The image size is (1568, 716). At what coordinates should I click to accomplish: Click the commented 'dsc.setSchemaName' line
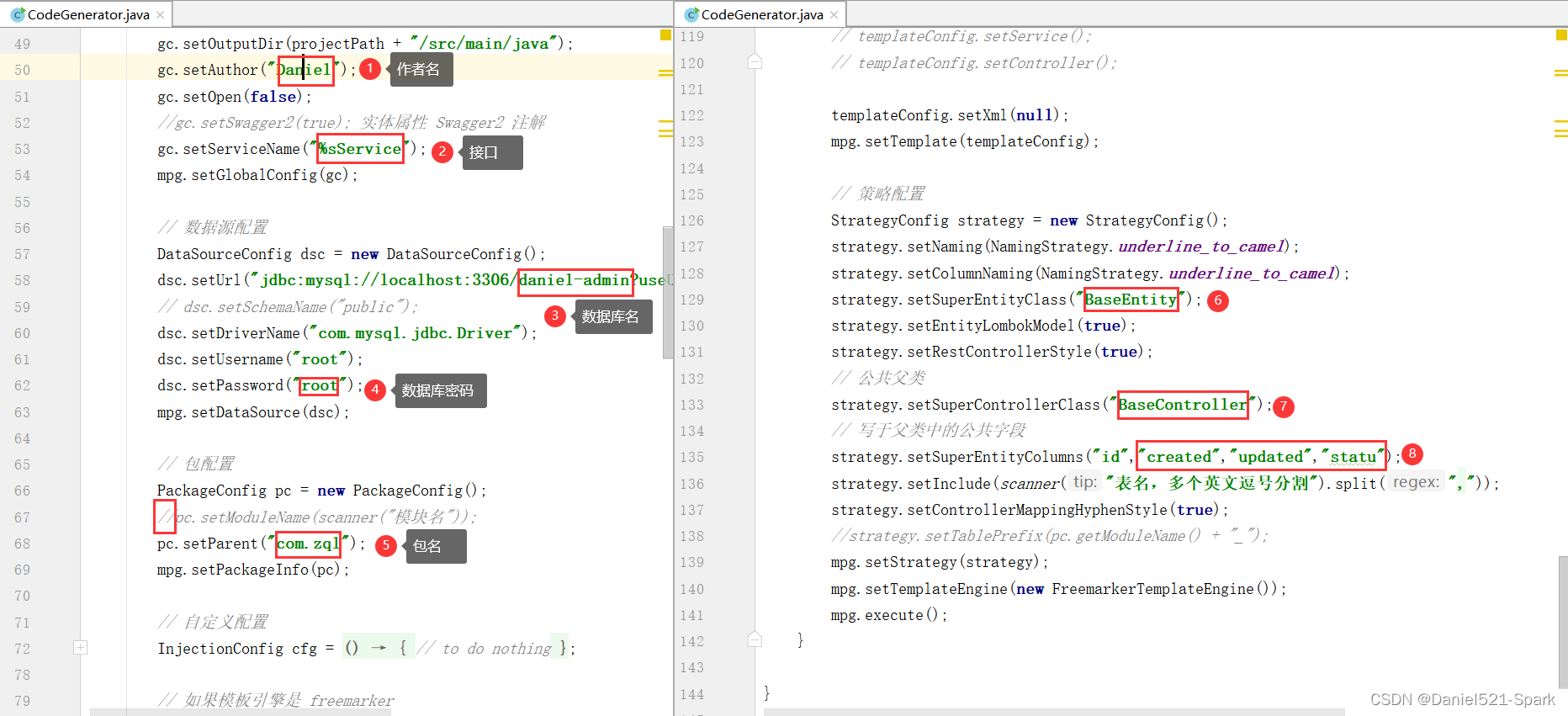point(288,307)
